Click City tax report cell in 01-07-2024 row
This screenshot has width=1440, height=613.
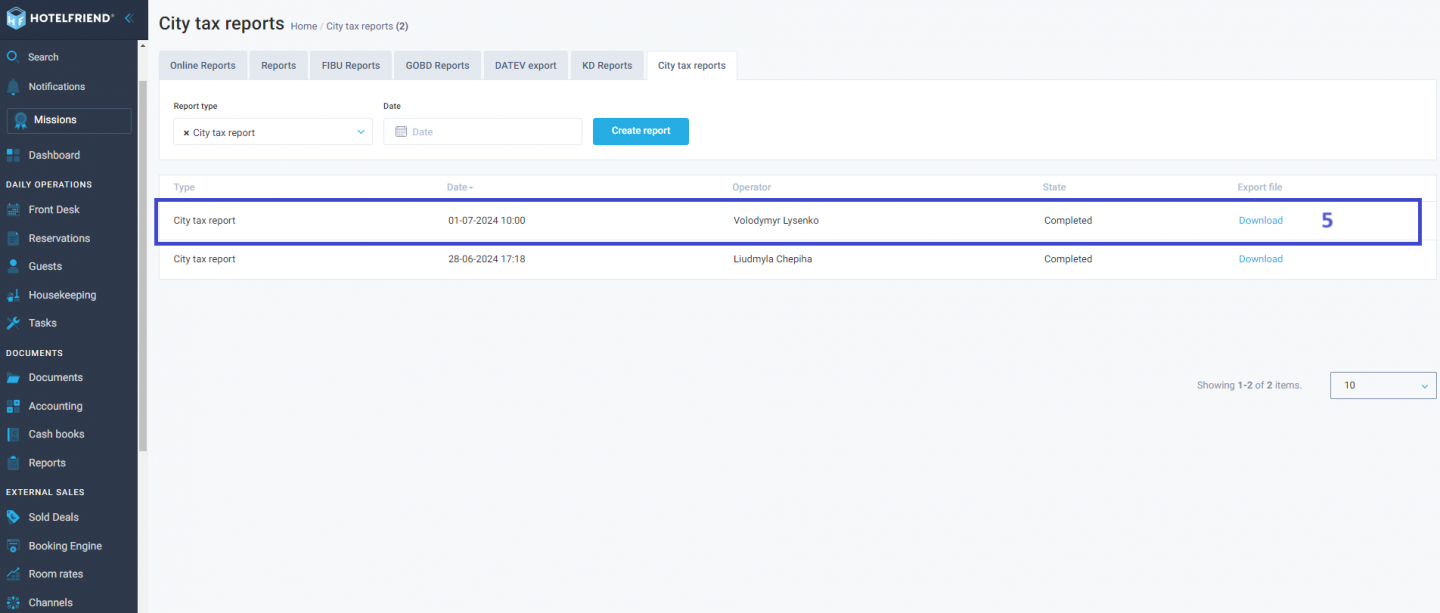[204, 221]
